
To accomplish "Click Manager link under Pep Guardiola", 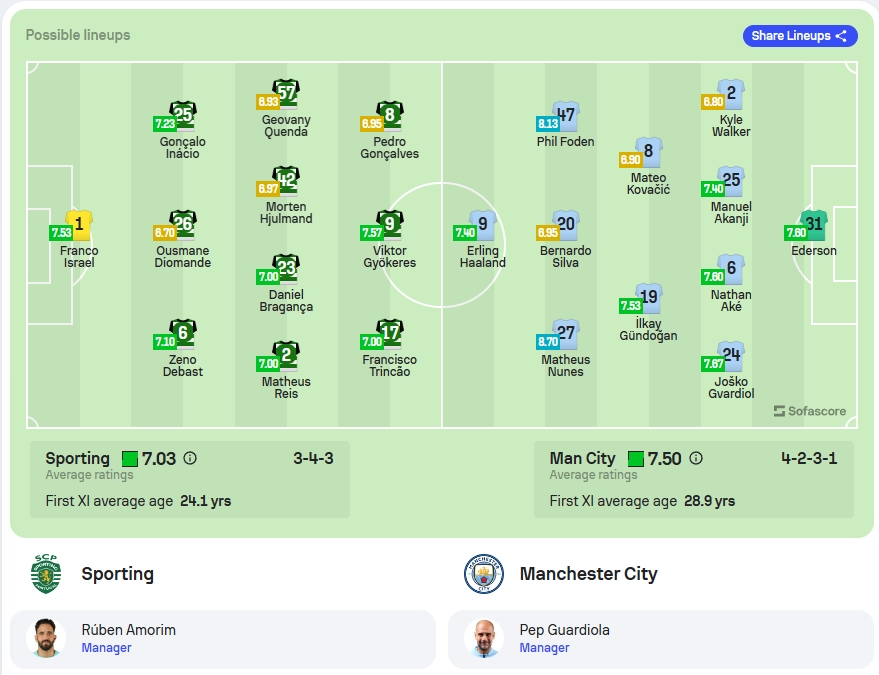I will tap(544, 648).
